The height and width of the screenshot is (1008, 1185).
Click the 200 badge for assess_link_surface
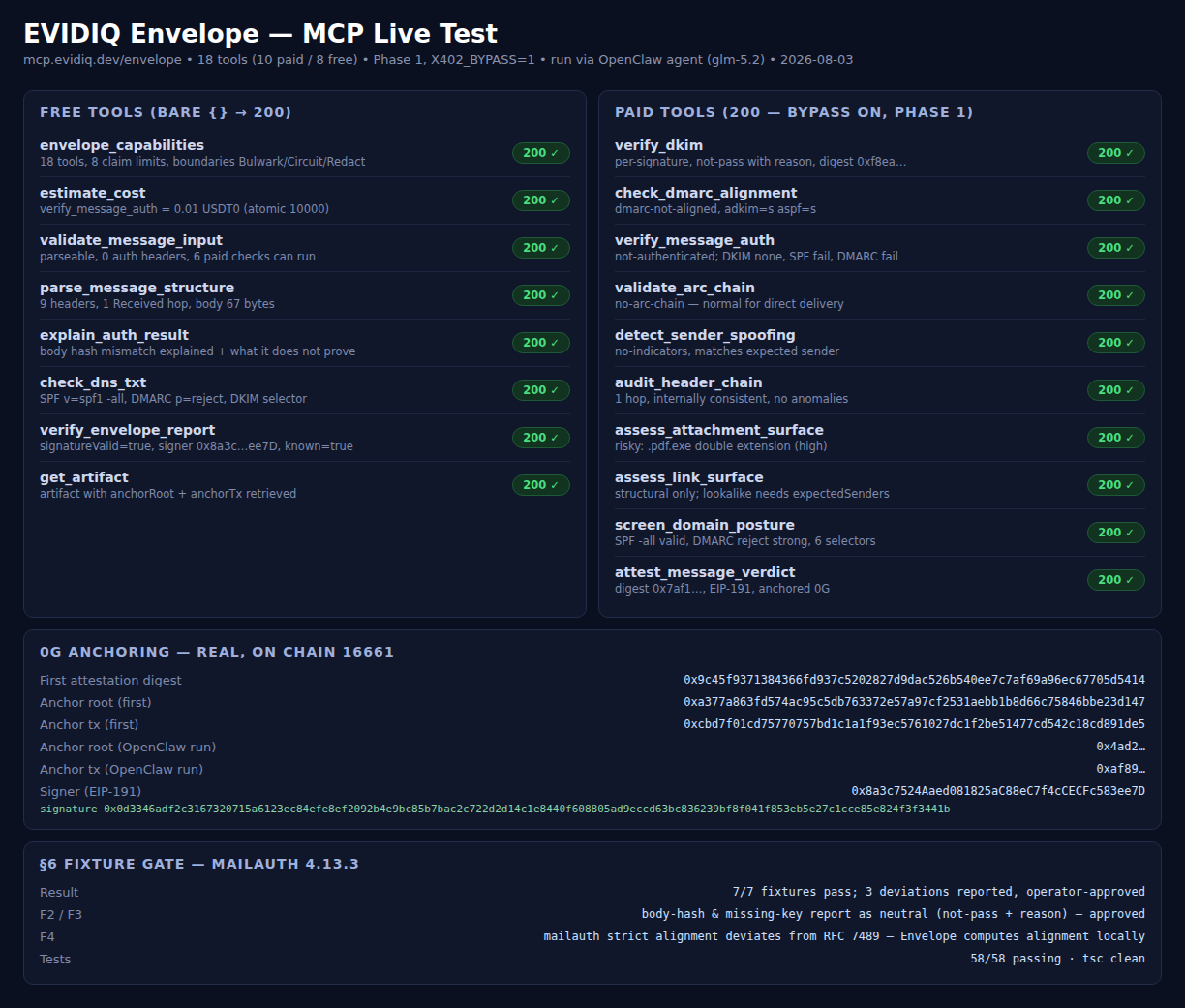1115,485
